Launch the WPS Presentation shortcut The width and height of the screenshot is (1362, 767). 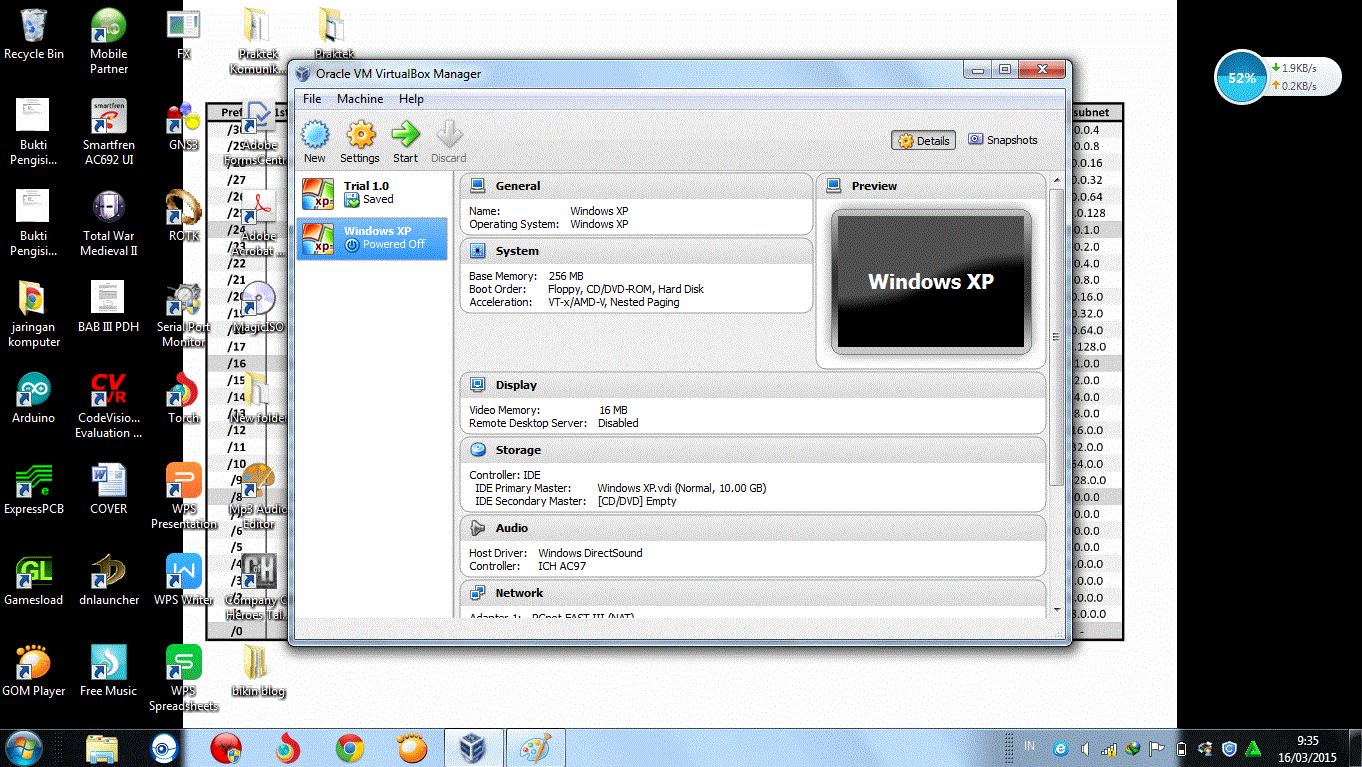[x=184, y=496]
